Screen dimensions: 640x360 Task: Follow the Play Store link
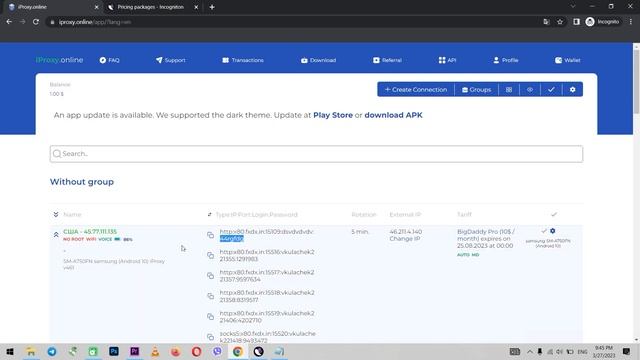333,115
